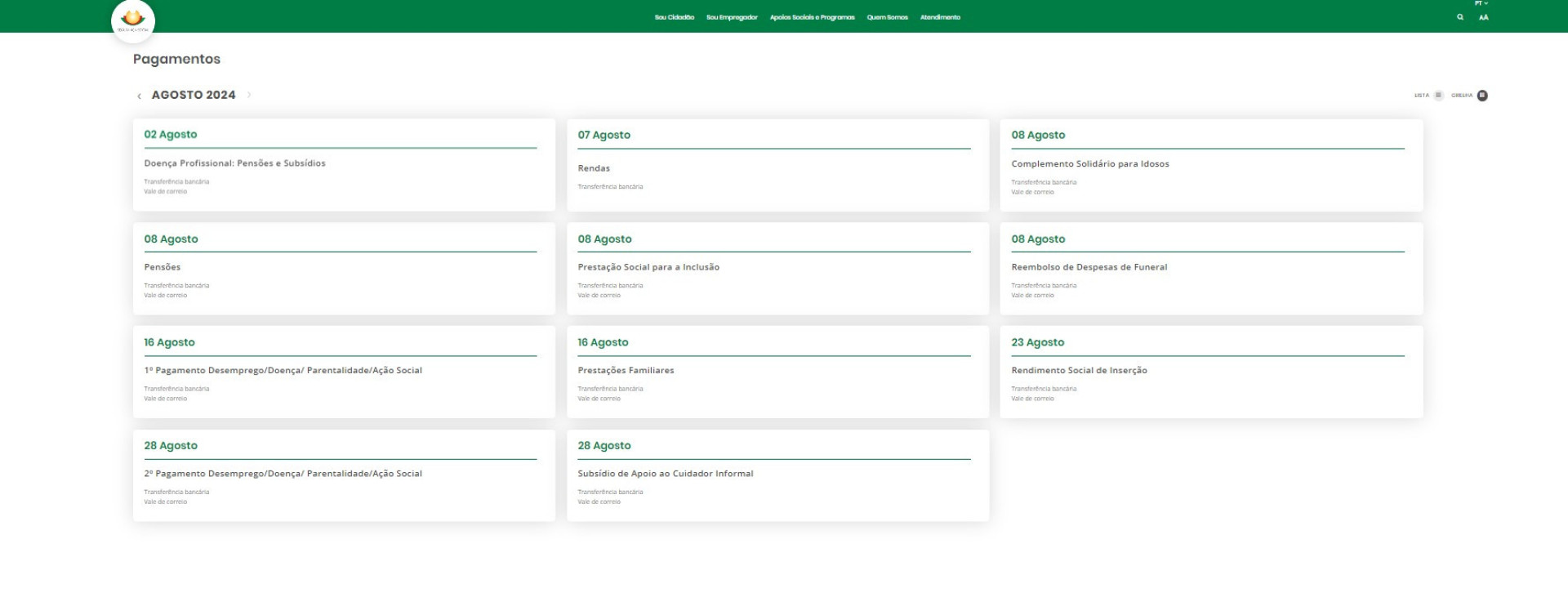
Task: Select the 02 Agosto date heading
Action: coord(171,135)
